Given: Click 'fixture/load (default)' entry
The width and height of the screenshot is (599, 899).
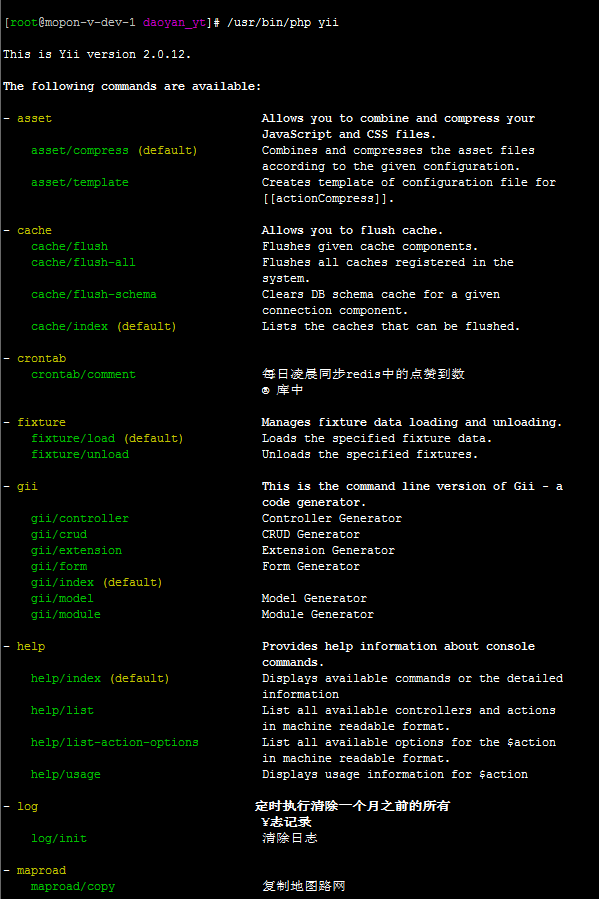Looking at the screenshot, I should click(x=107, y=439).
